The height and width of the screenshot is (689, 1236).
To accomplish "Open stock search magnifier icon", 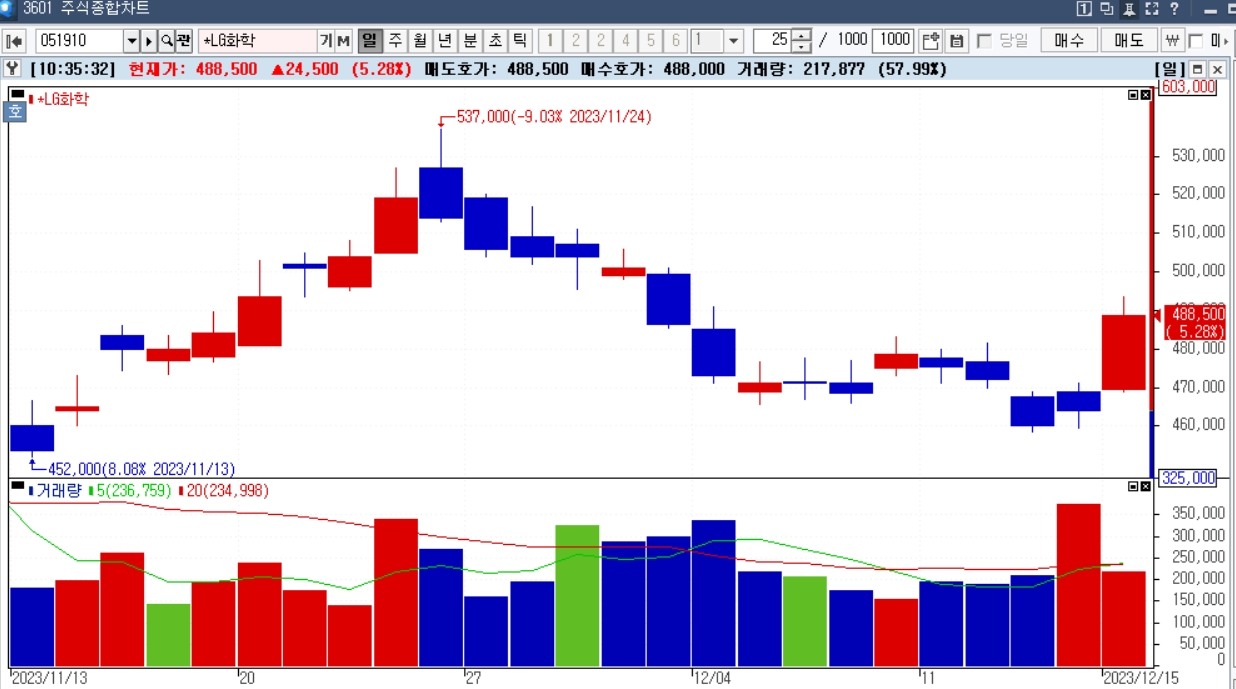I will point(166,41).
